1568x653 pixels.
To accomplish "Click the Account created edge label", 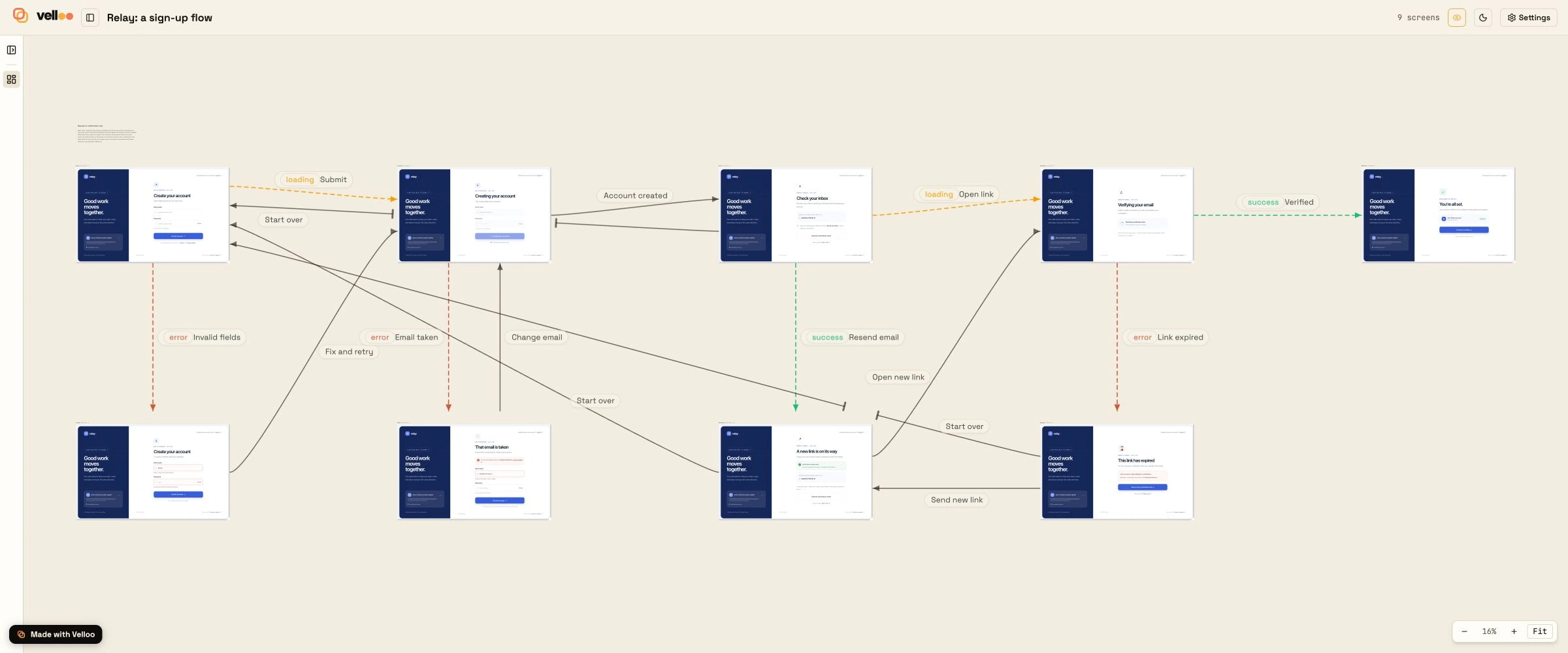I will 635,195.
